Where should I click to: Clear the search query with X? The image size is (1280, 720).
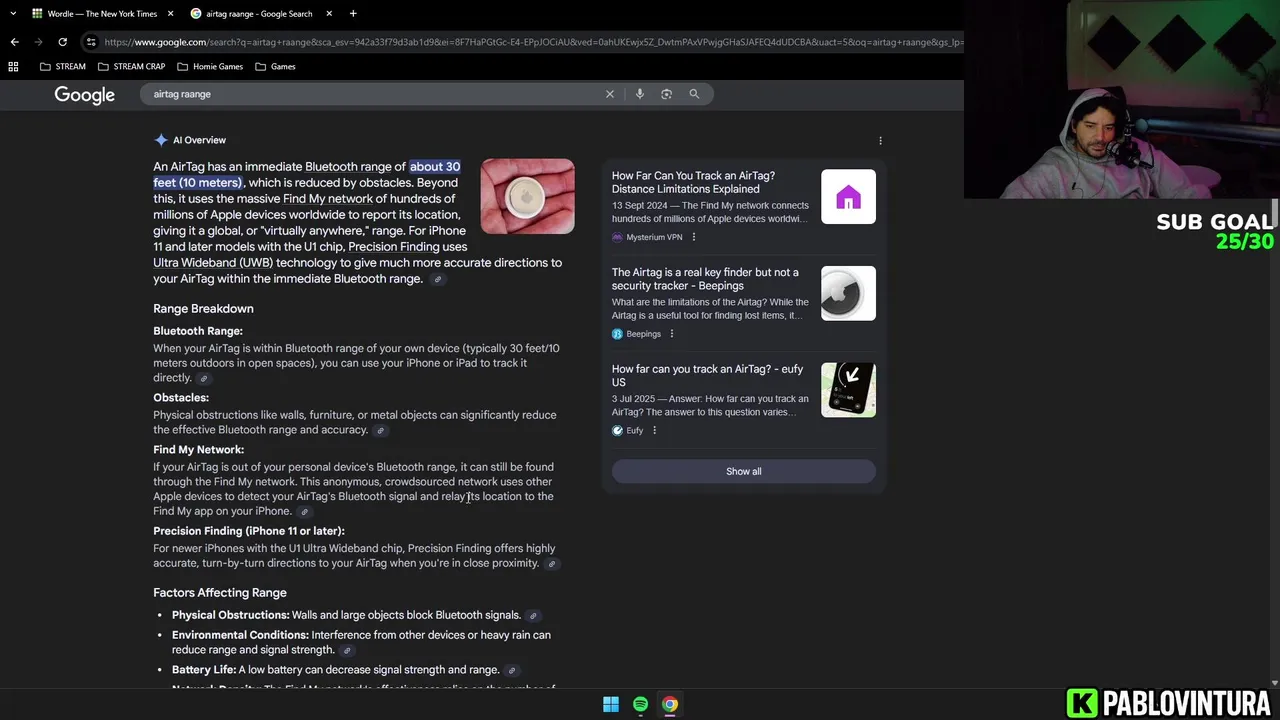pyautogui.click(x=609, y=94)
